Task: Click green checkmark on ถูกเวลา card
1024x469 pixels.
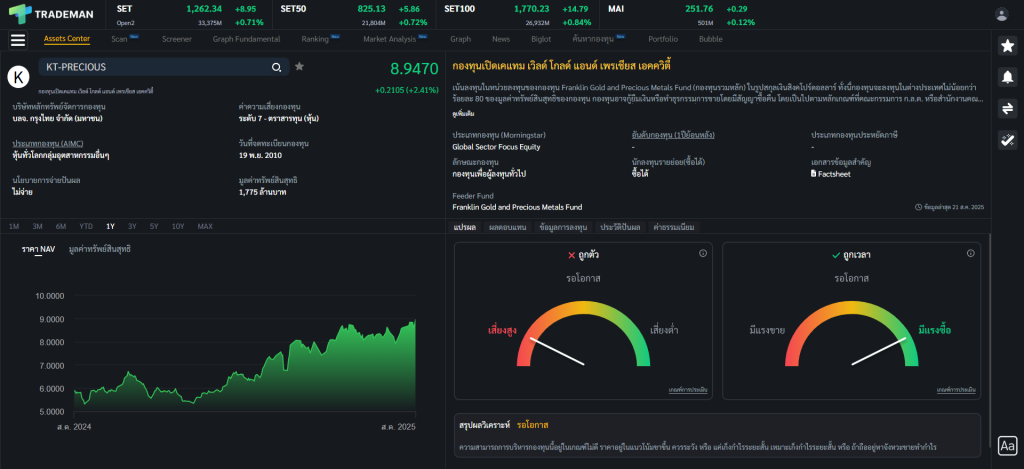Action: coord(836,255)
